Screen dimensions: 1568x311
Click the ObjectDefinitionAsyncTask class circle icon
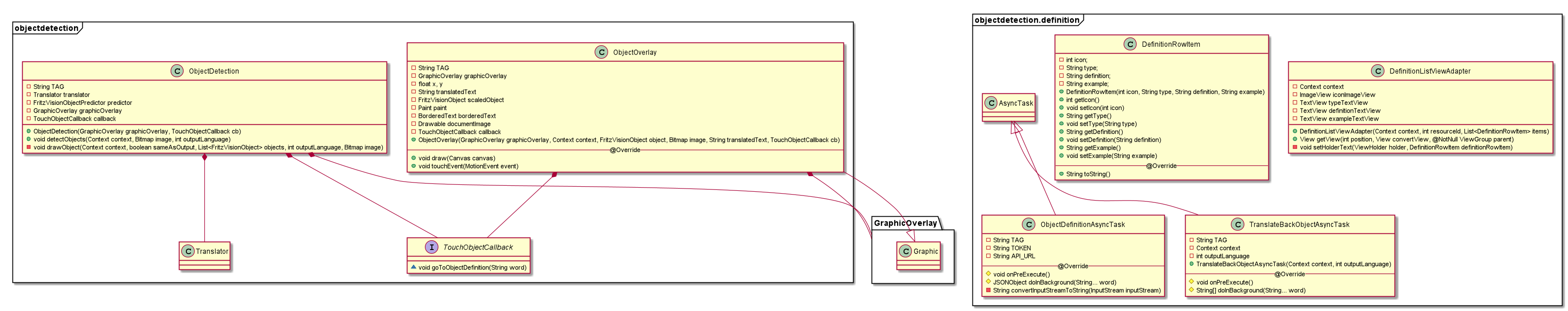[1029, 225]
